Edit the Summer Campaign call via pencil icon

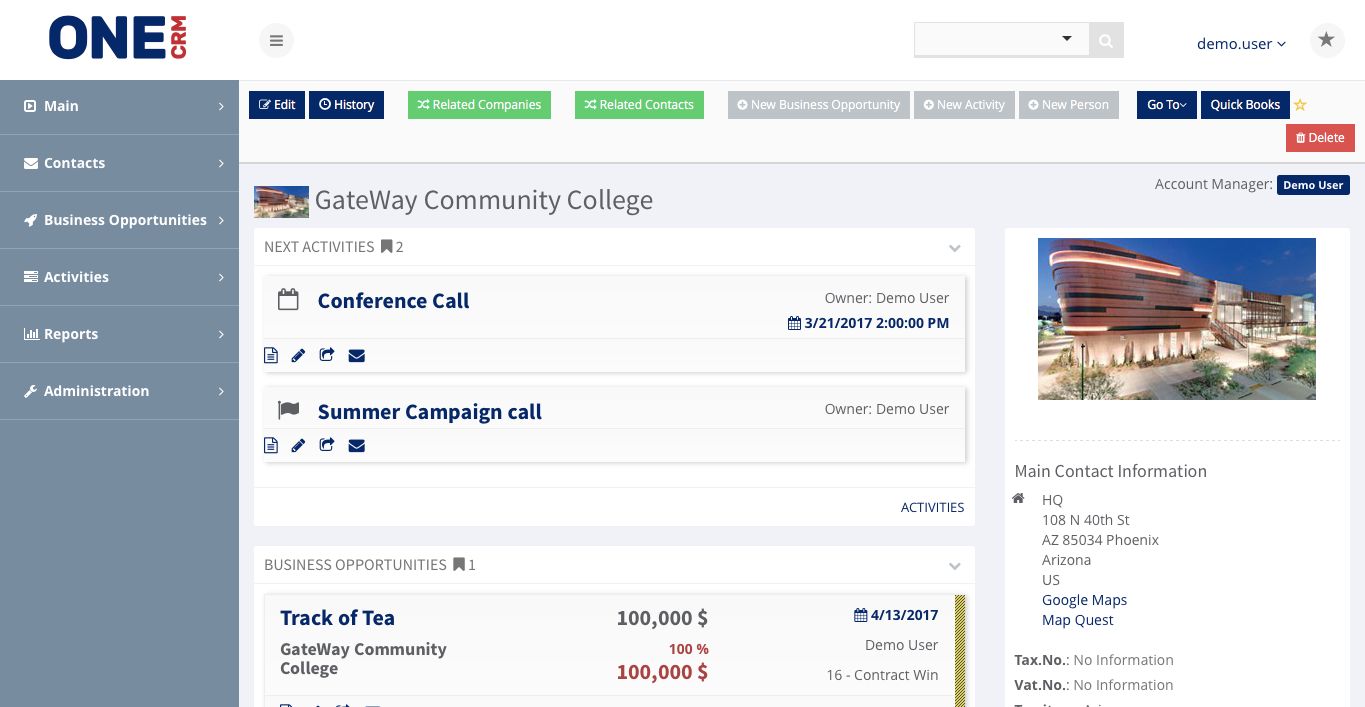[298, 445]
